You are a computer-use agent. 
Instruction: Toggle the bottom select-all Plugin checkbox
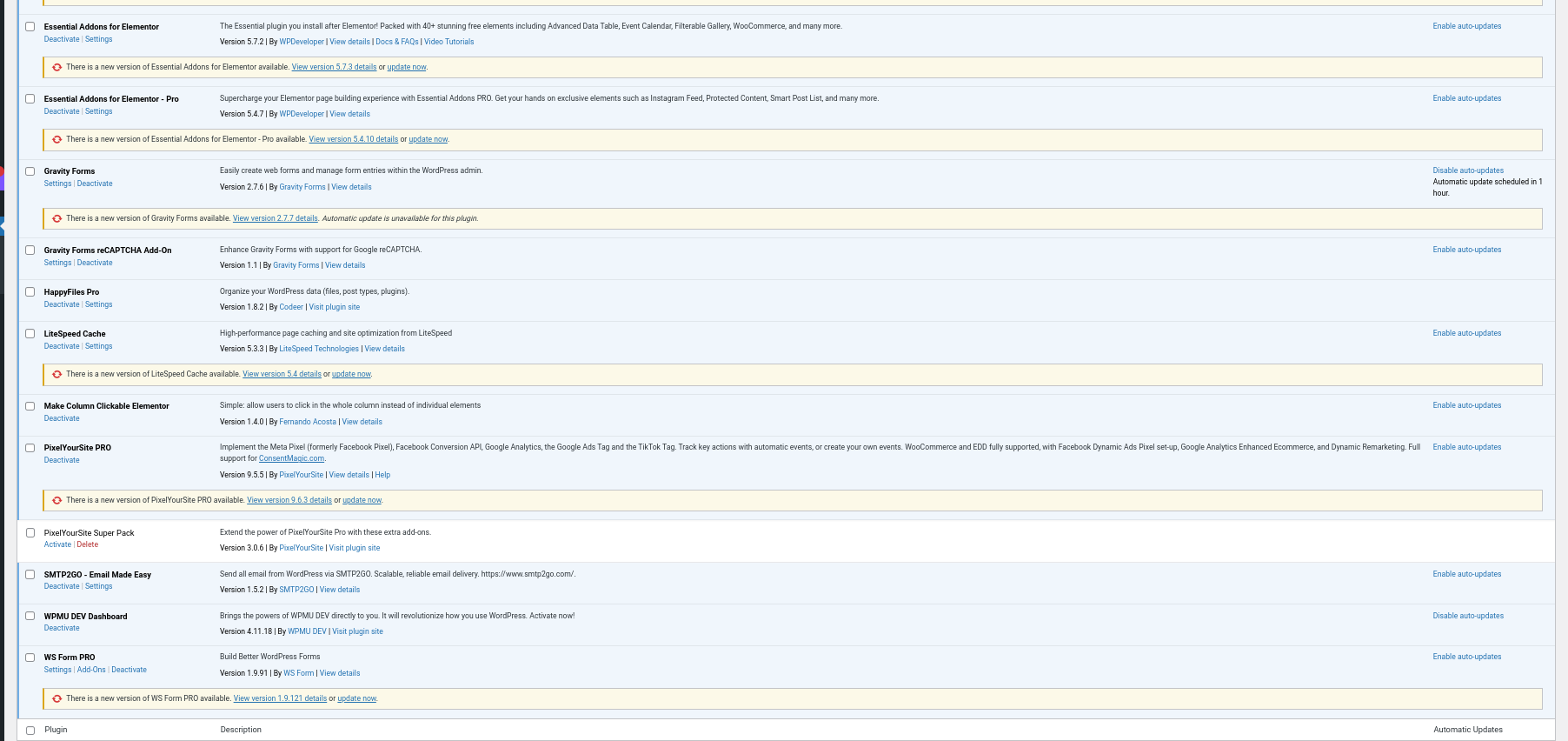(30, 731)
